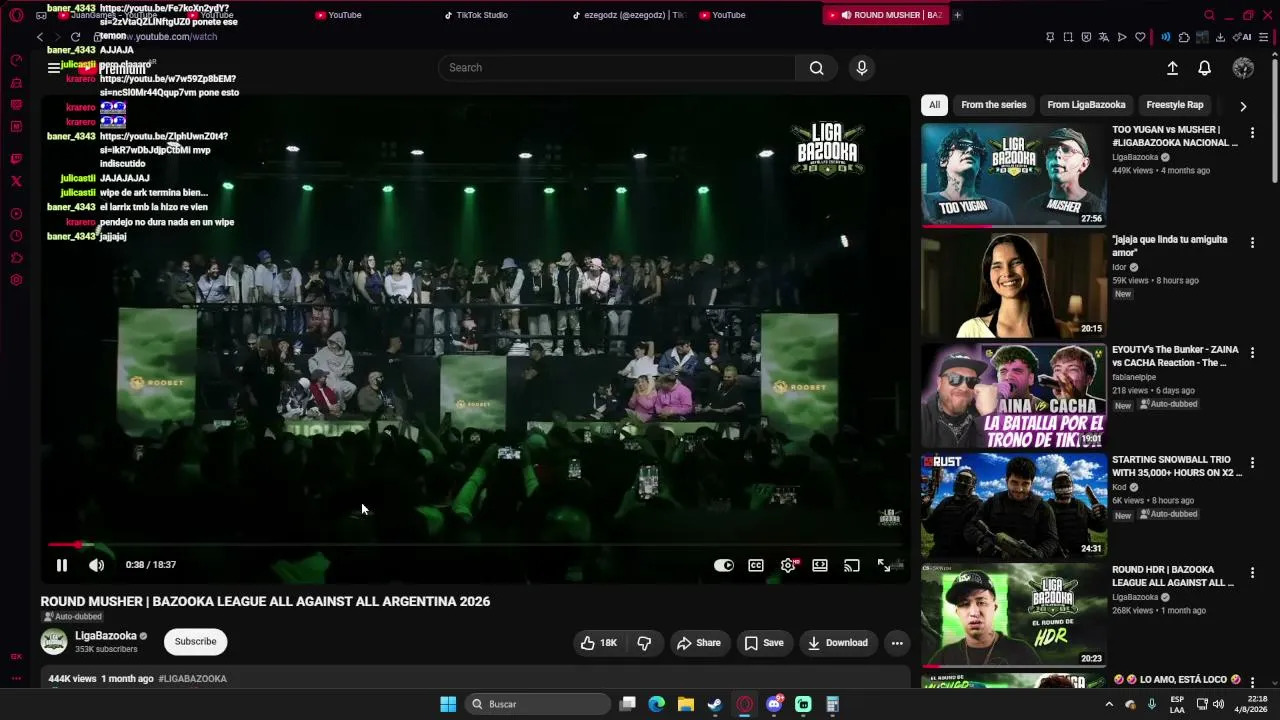The width and height of the screenshot is (1280, 720).
Task: Open video player settings gear
Action: (x=788, y=565)
